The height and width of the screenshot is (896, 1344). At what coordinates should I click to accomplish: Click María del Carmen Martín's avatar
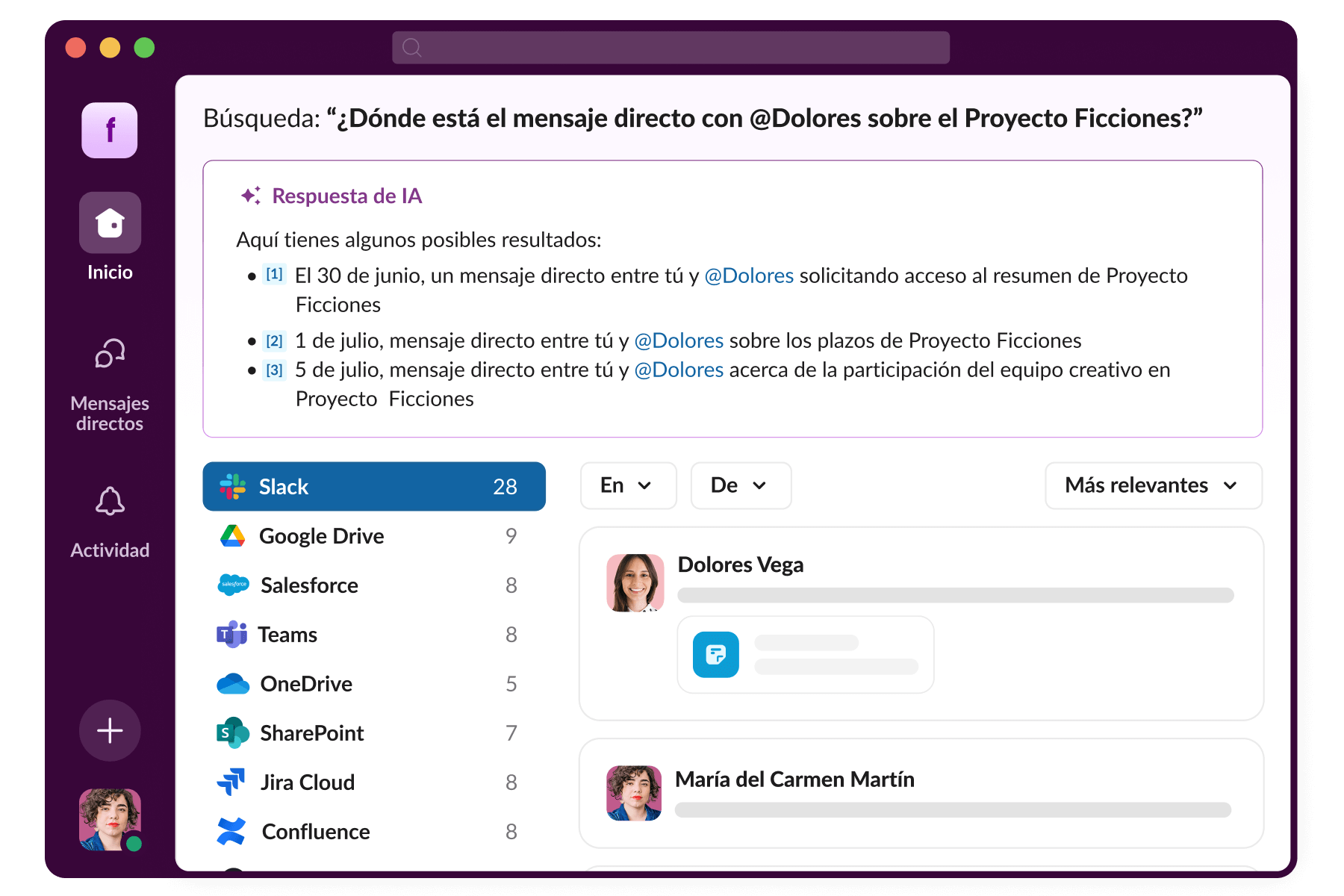pyautogui.click(x=634, y=793)
